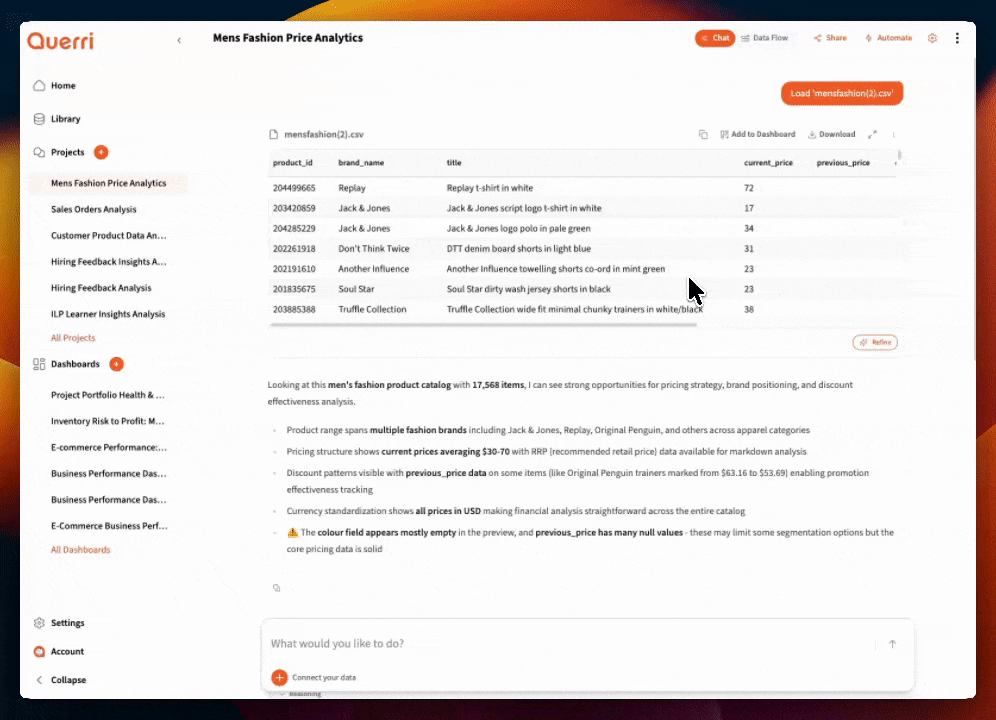
Task: Select the orange Chat toggle pill
Action: (x=714, y=38)
